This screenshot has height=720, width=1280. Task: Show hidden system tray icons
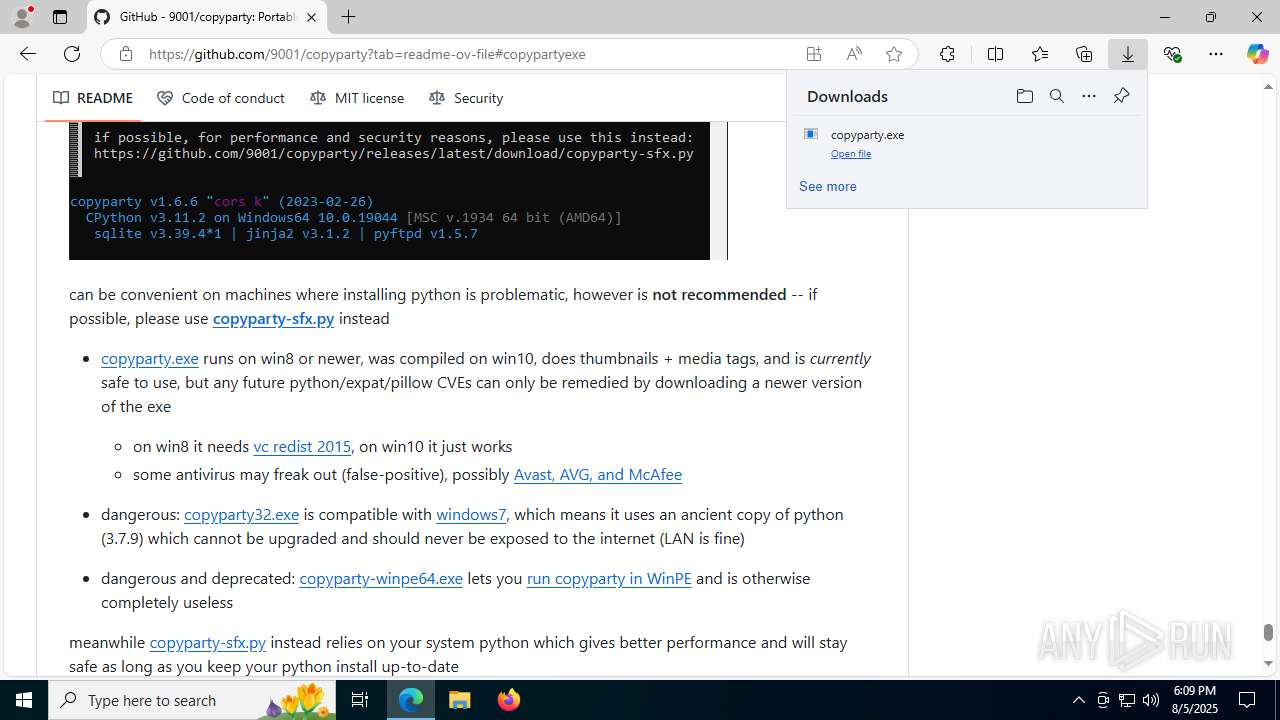click(1078, 700)
